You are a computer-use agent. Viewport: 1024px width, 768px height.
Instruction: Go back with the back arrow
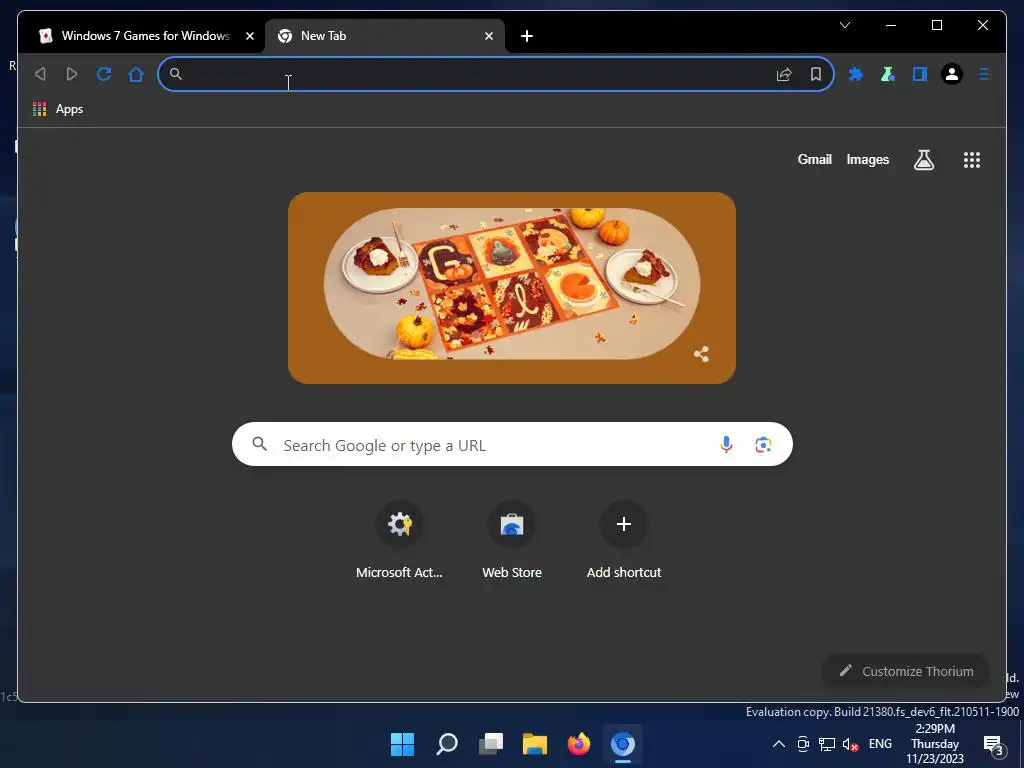coord(40,74)
